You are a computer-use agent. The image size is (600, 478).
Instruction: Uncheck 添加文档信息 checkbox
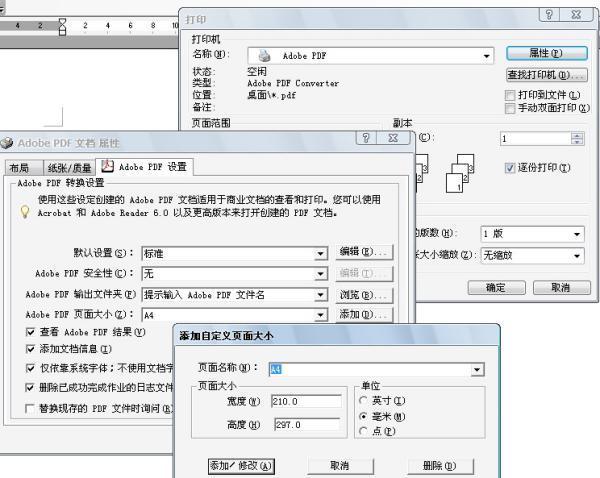30,349
